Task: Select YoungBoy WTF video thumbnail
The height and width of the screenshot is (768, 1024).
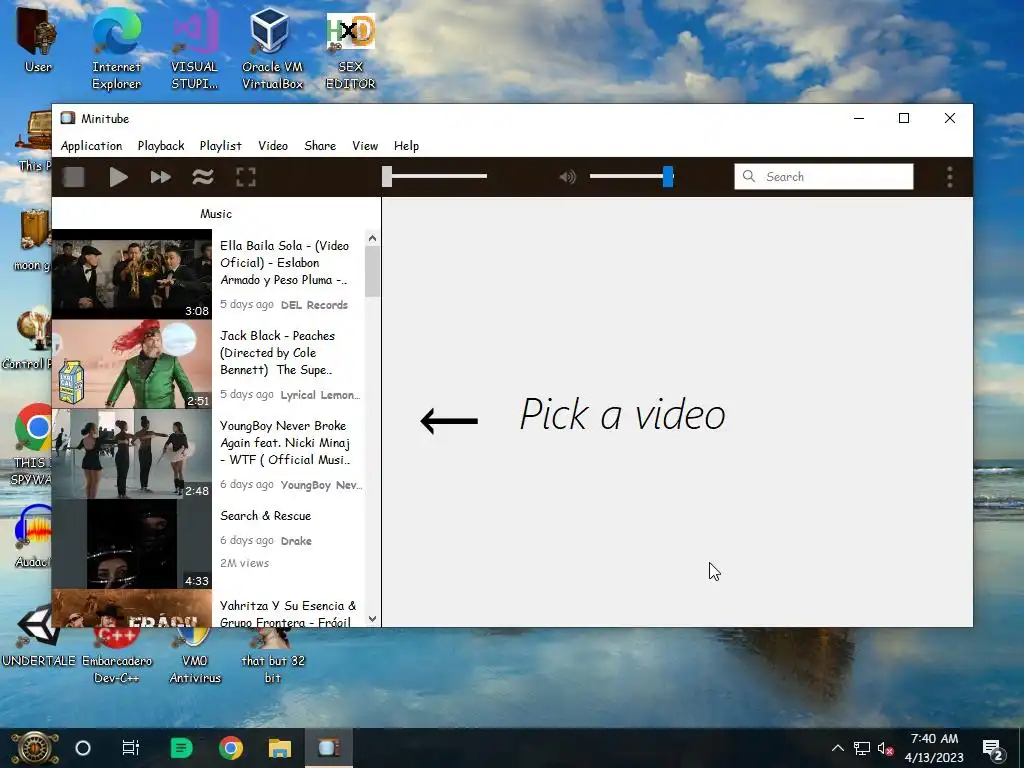Action: click(132, 454)
